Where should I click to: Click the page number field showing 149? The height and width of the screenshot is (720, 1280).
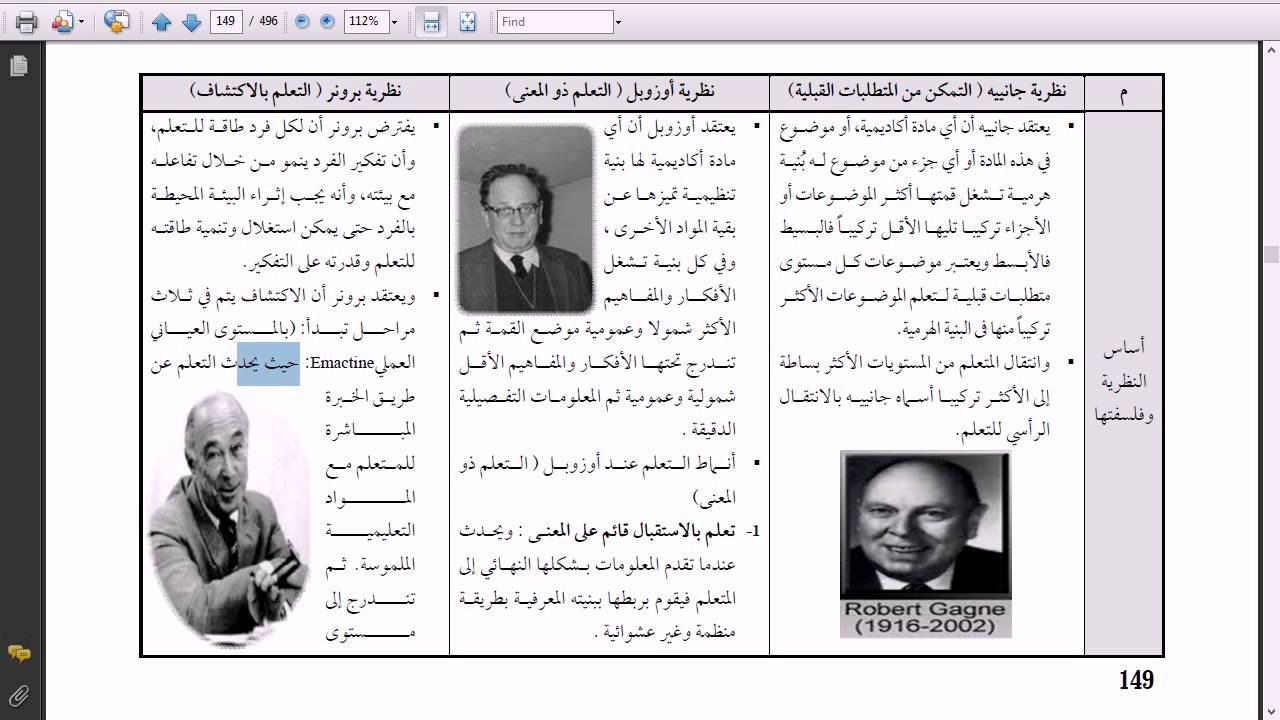(227, 22)
